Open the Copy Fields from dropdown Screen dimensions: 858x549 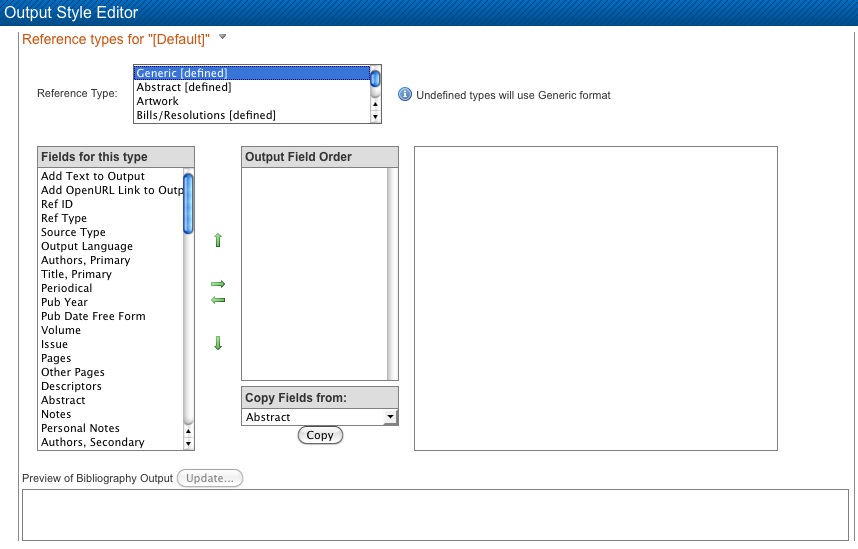tap(319, 417)
